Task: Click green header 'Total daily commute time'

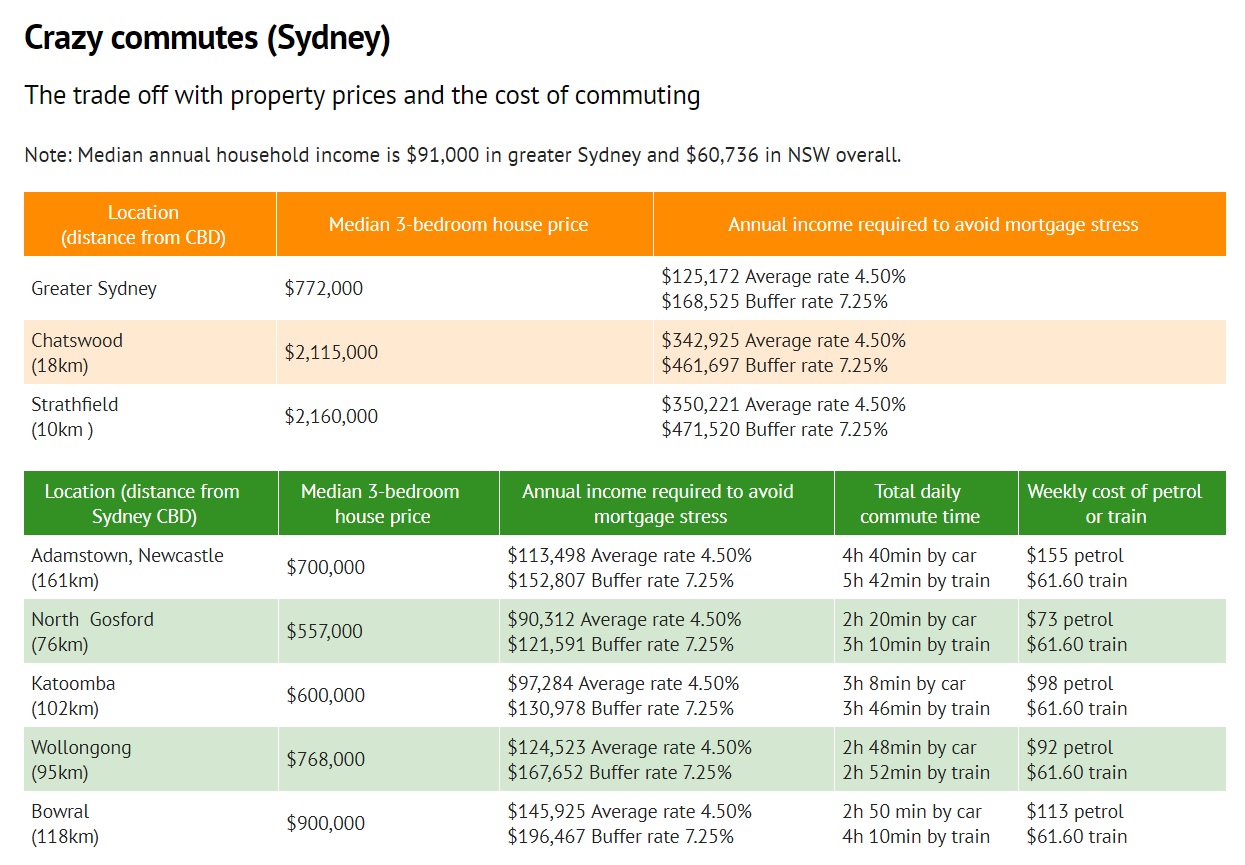Action: click(926, 503)
